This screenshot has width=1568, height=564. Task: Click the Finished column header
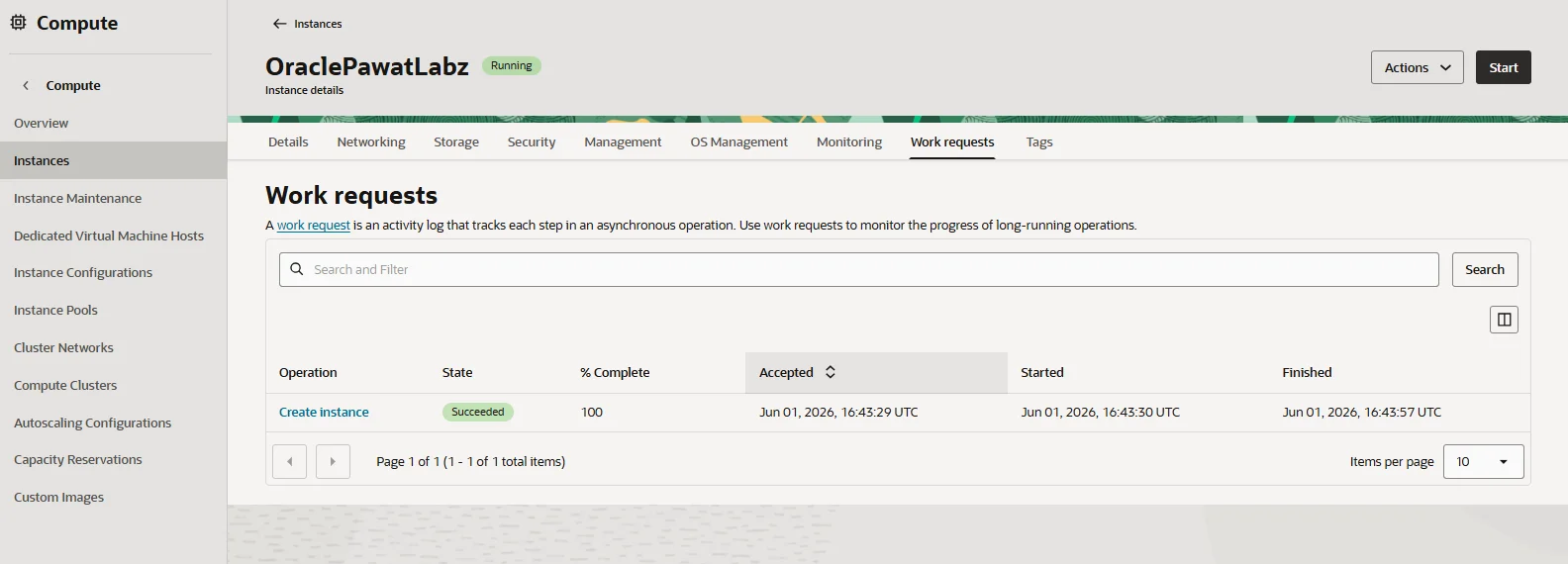1307,373
